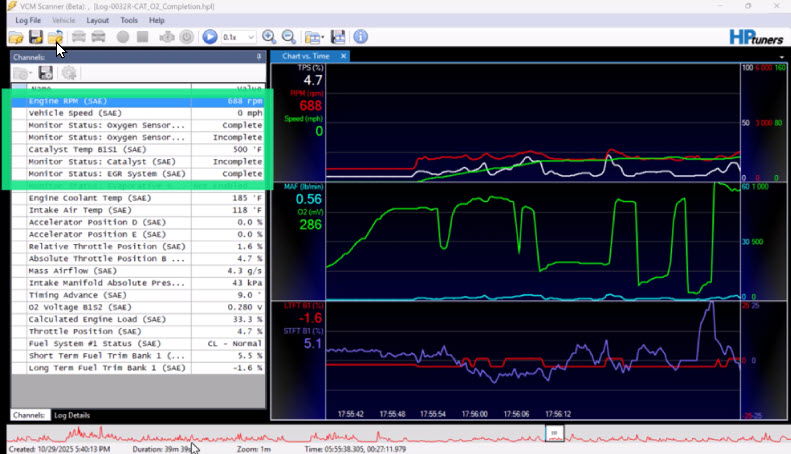Switch to the Log Details tab
Screen dimensions: 791x454
[72, 414]
